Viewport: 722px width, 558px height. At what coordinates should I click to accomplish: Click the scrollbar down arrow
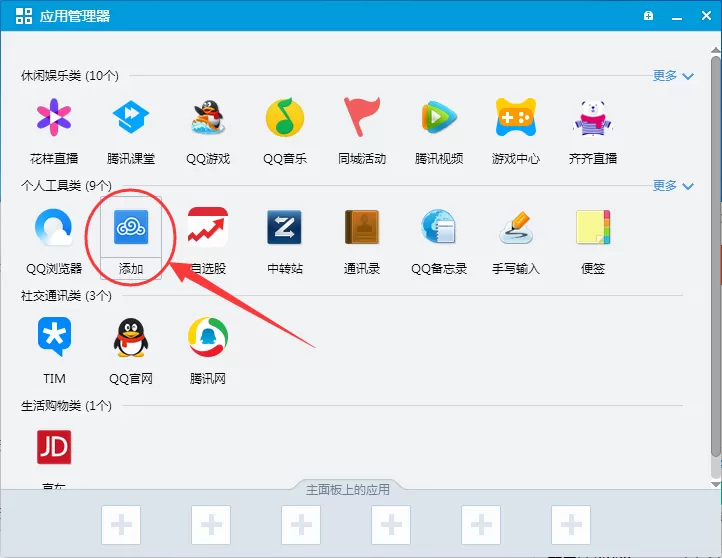[x=716, y=484]
